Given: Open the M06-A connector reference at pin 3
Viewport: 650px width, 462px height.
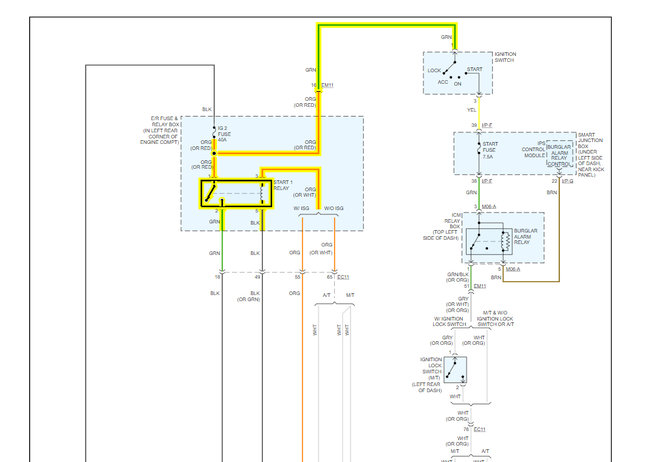Looking at the screenshot, I should tap(489, 207).
